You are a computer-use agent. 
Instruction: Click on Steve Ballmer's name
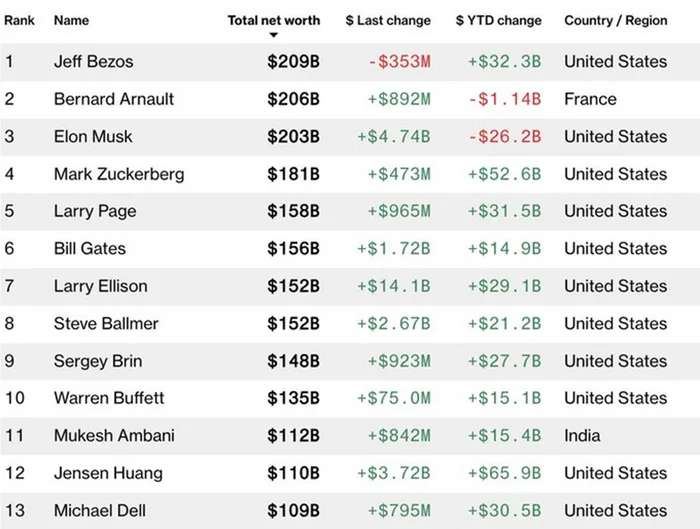point(106,324)
